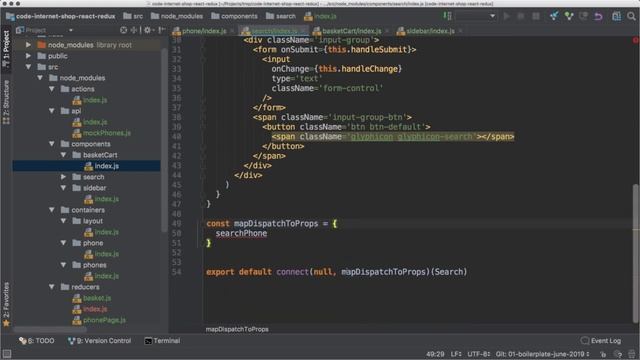Open the 2: Favorites tool window tab
Screen dimensions: 640x360
(x=6, y=304)
